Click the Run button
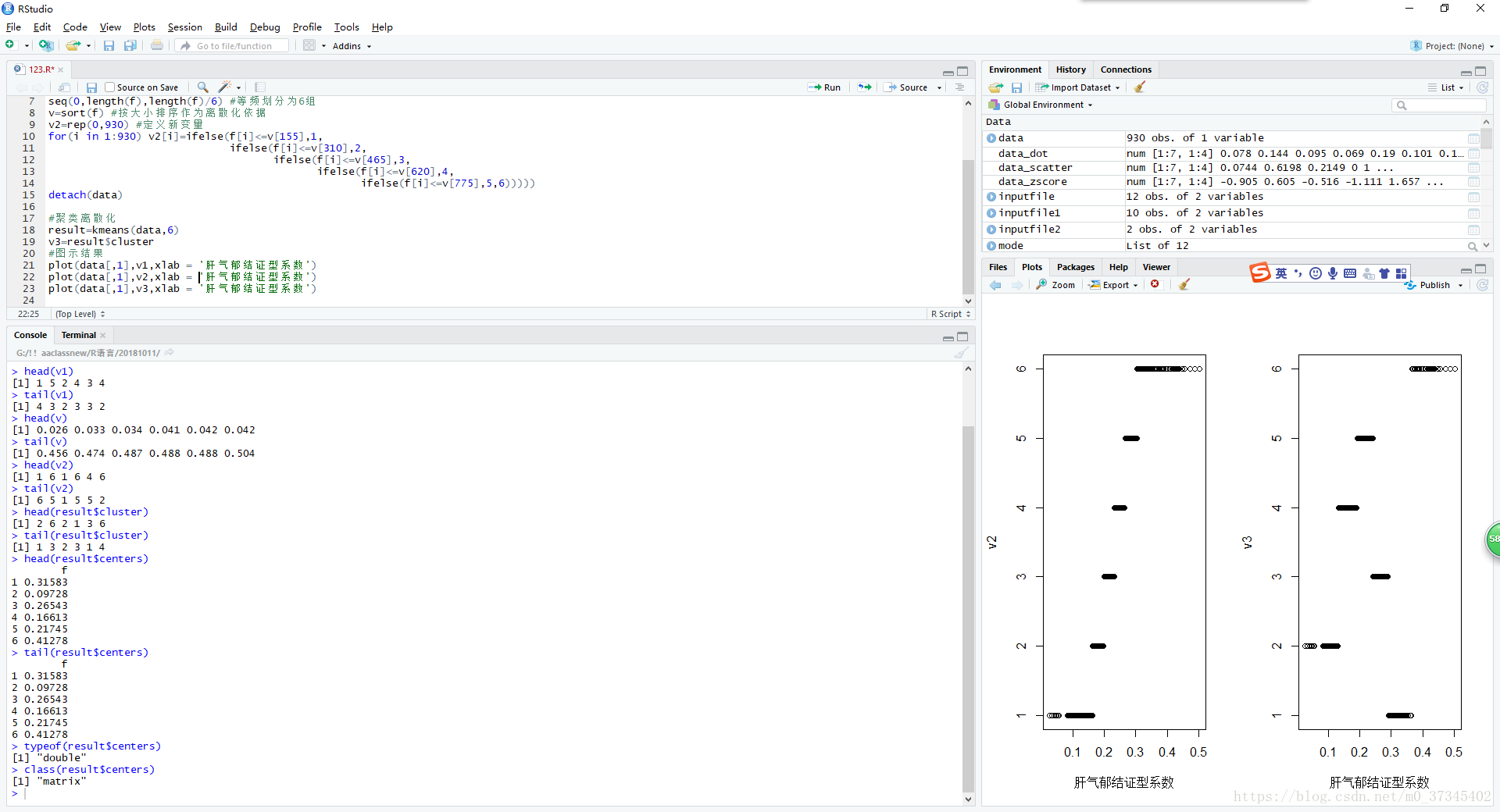This screenshot has width=1500, height=812. [x=824, y=87]
